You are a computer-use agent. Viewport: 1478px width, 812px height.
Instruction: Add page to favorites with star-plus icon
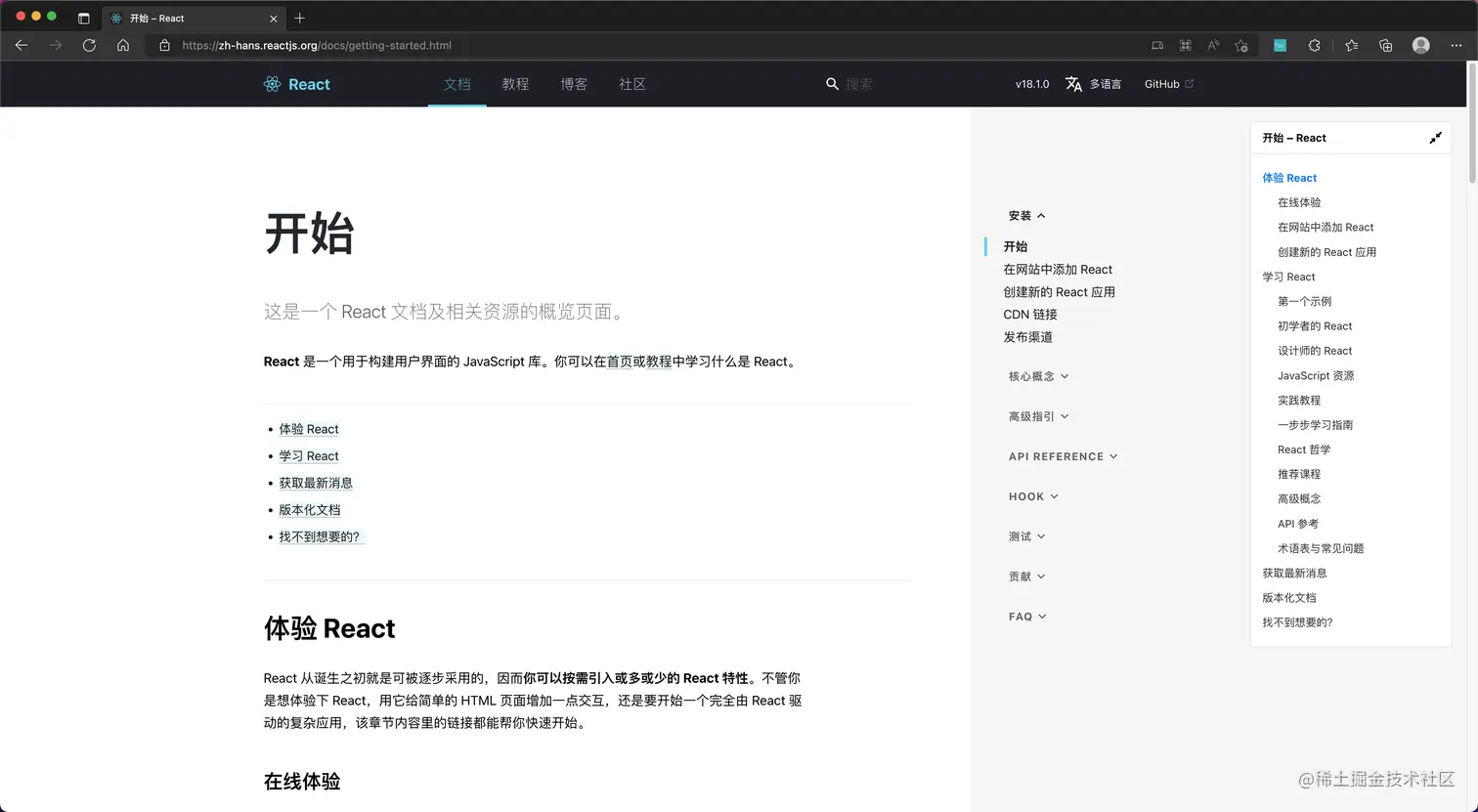click(x=1241, y=45)
